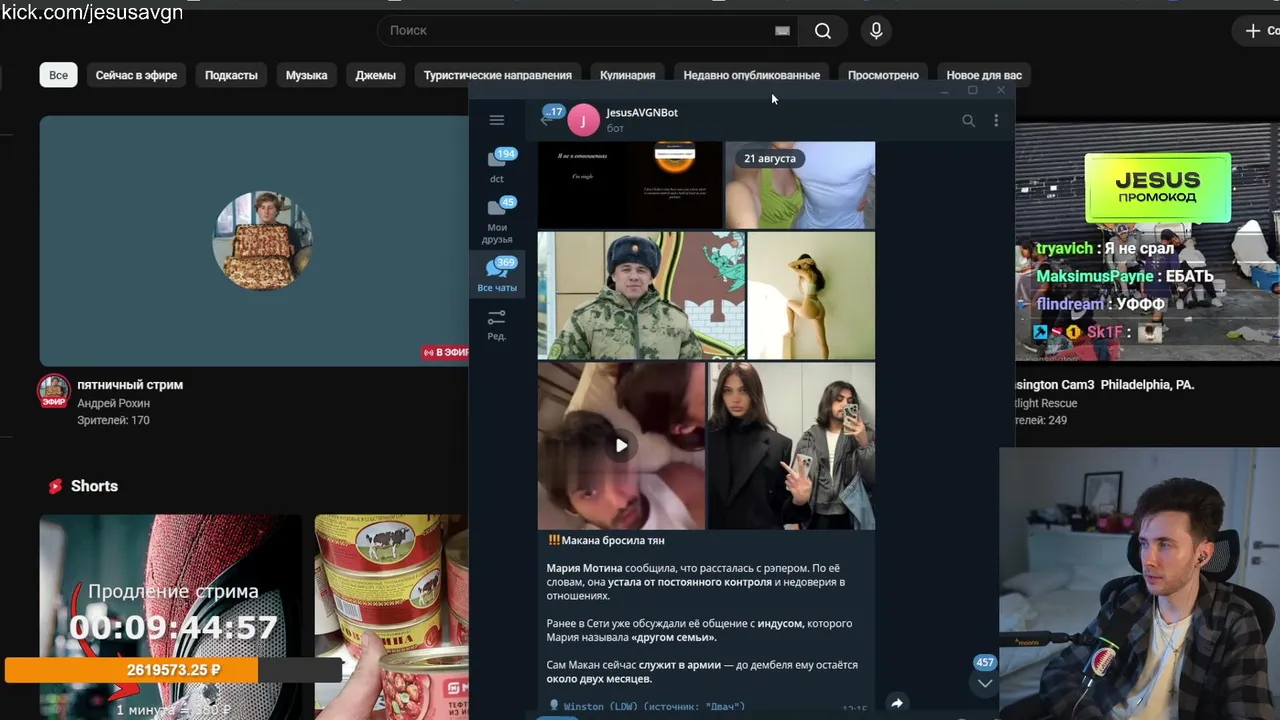Image resolution: width=1280 pixels, height=720 pixels.
Task: Open the Cam3 Philadelphia, PA. video title
Action: [x=1104, y=385]
